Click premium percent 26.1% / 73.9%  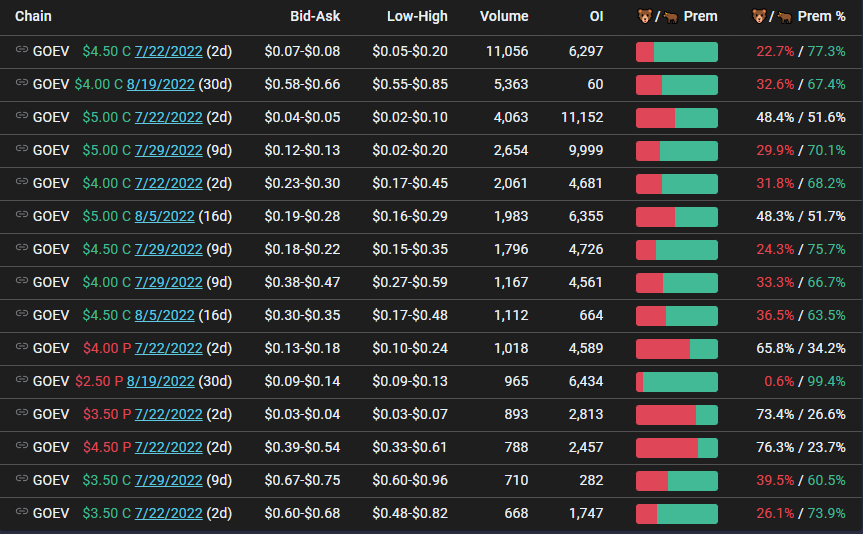tap(801, 514)
